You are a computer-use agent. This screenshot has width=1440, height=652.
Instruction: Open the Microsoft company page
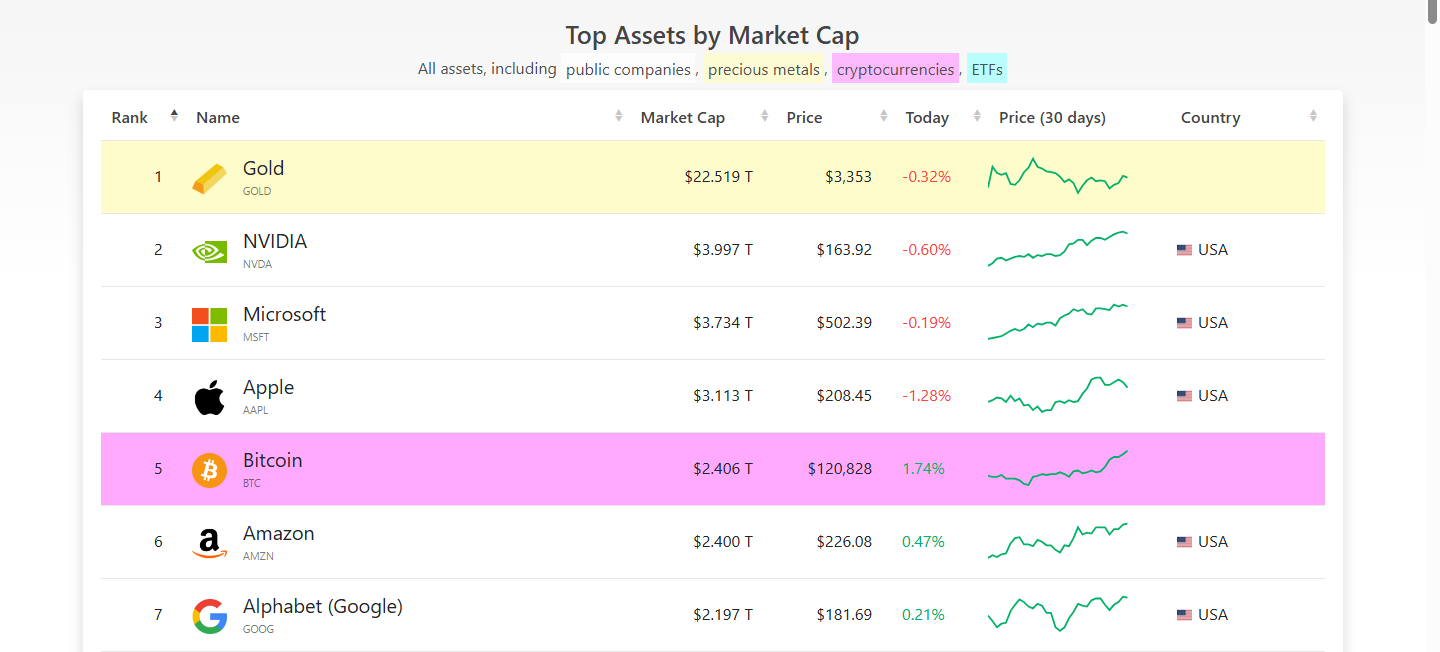click(x=285, y=314)
